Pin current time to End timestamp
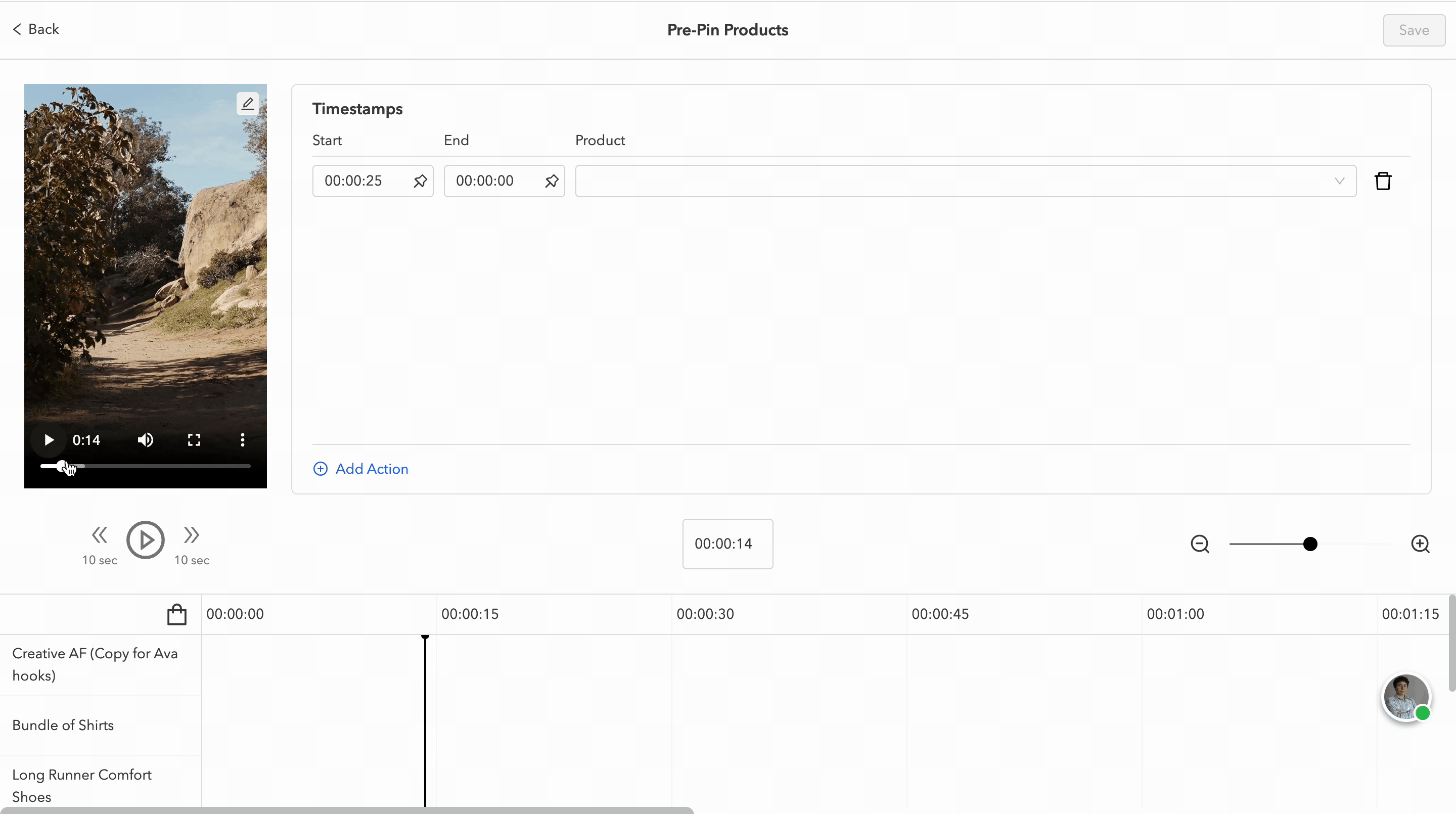The image size is (1456, 814). click(x=551, y=181)
